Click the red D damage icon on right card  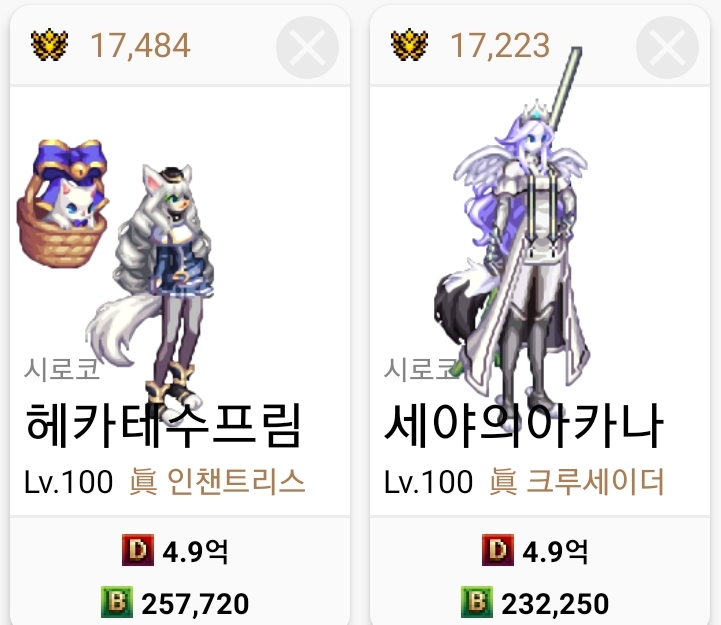click(498, 550)
